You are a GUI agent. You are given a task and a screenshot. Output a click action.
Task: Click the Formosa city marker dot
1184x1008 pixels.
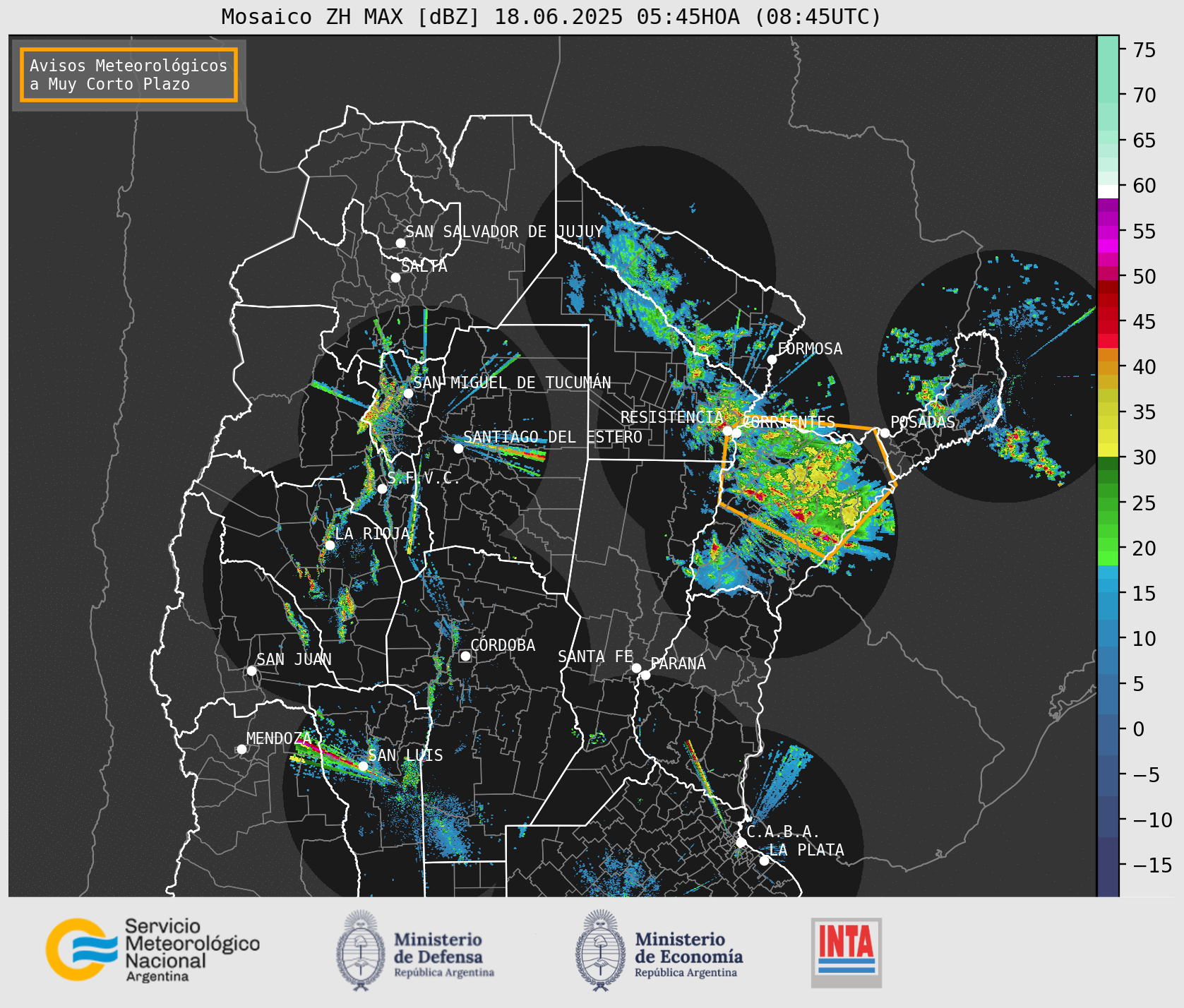(772, 359)
